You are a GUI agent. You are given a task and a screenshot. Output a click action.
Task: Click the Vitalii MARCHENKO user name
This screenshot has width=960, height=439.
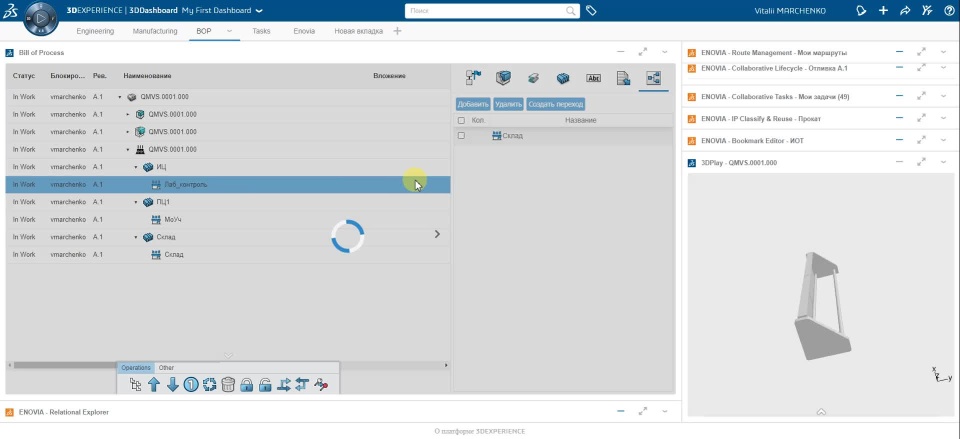[792, 11]
